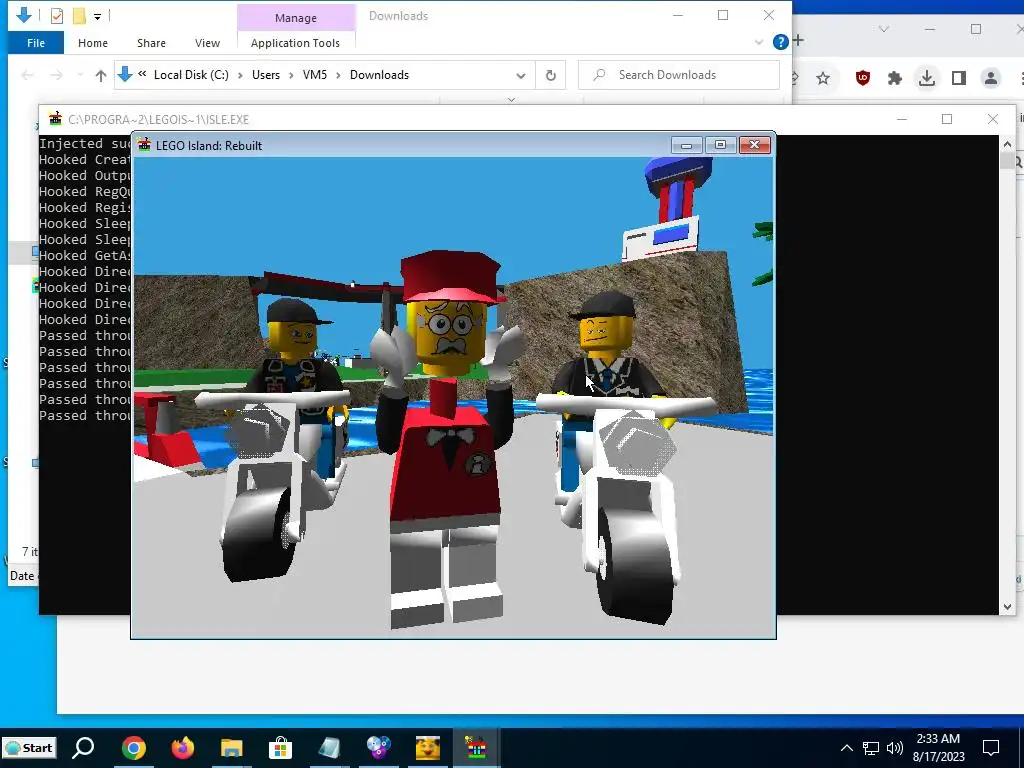The height and width of the screenshot is (768, 1024).
Task: Select Local Disk (C:) in address path
Action: pyautogui.click(x=191, y=75)
